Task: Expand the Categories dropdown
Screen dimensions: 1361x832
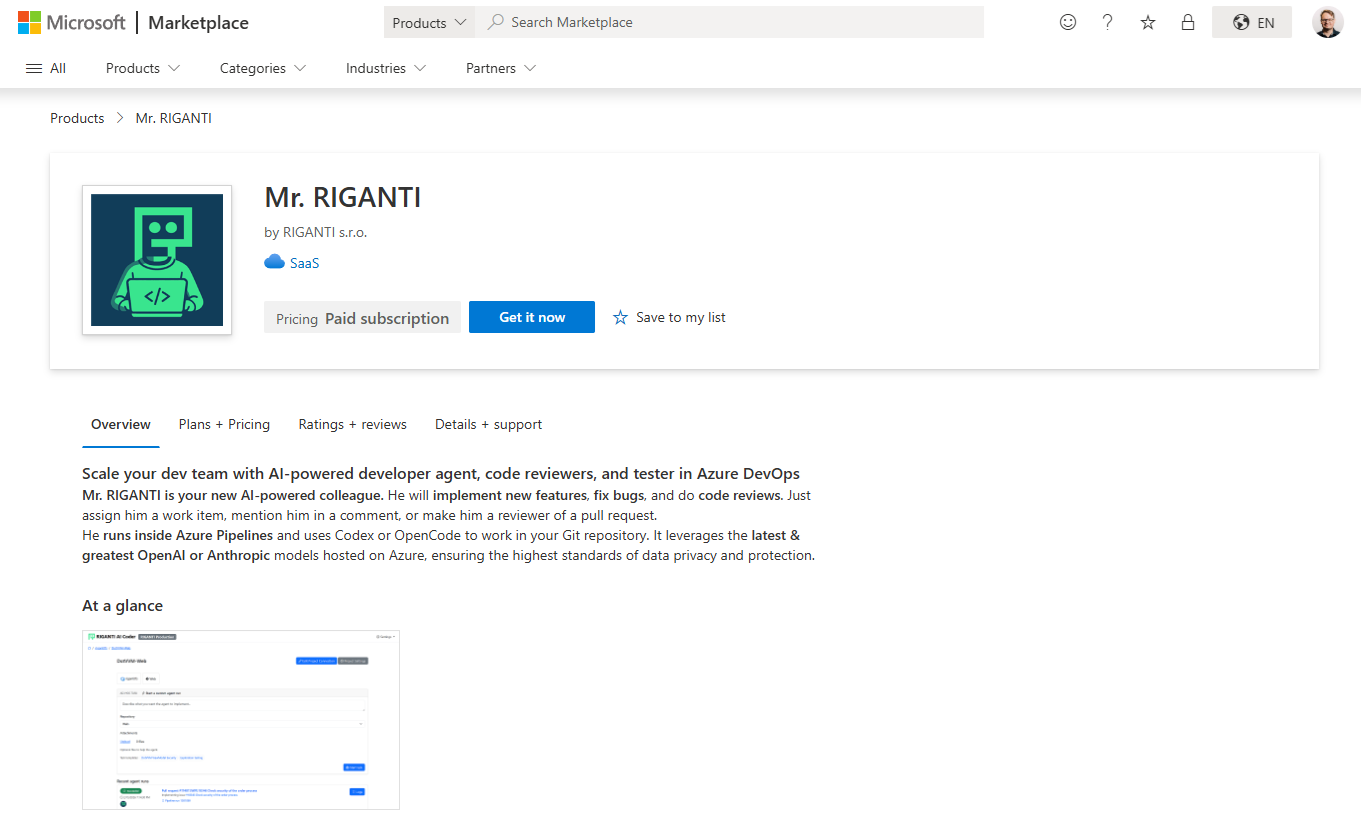Action: (x=261, y=67)
